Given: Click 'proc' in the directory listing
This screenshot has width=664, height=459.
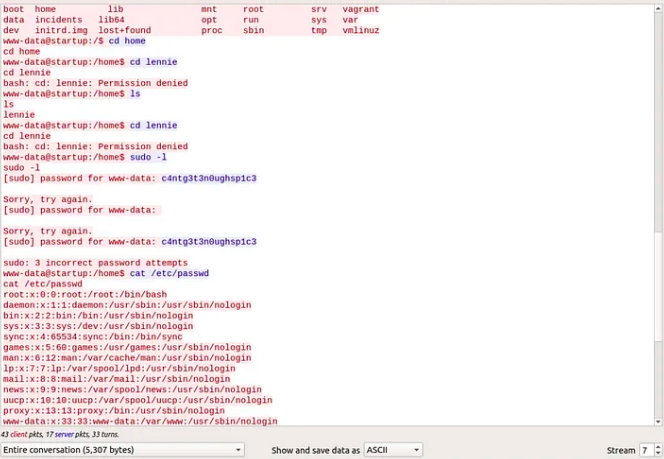Looking at the screenshot, I should [211, 30].
